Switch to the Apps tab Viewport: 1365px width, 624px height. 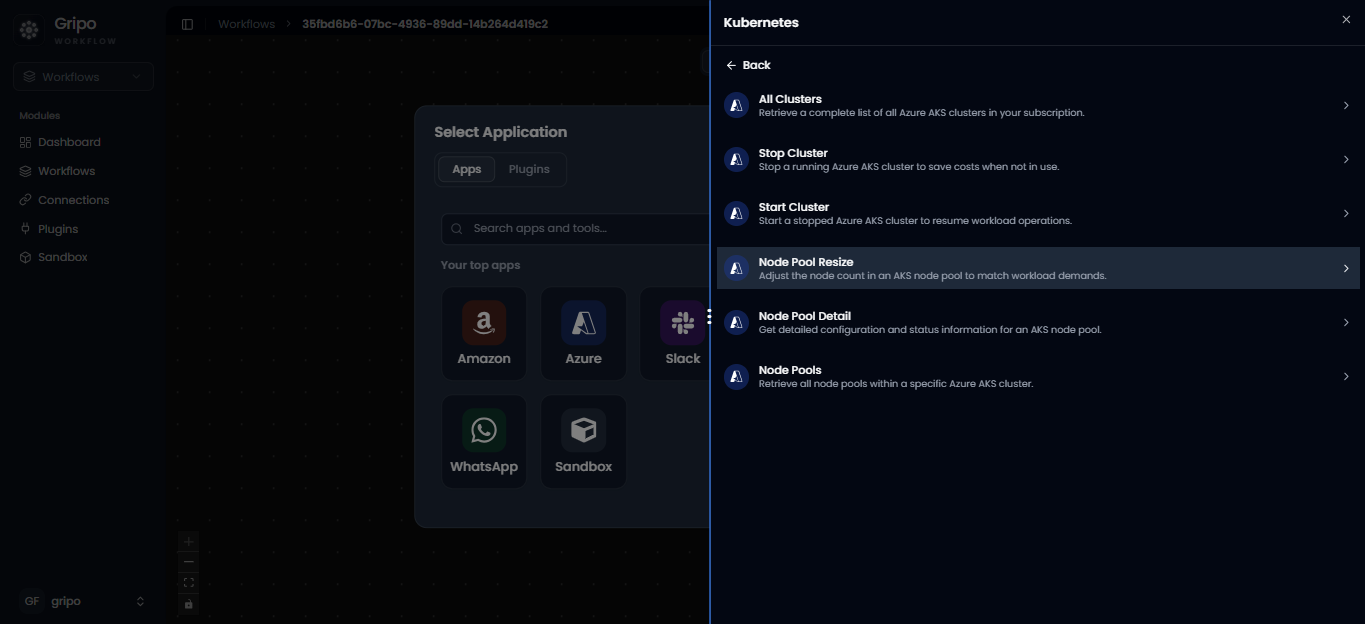(x=467, y=169)
